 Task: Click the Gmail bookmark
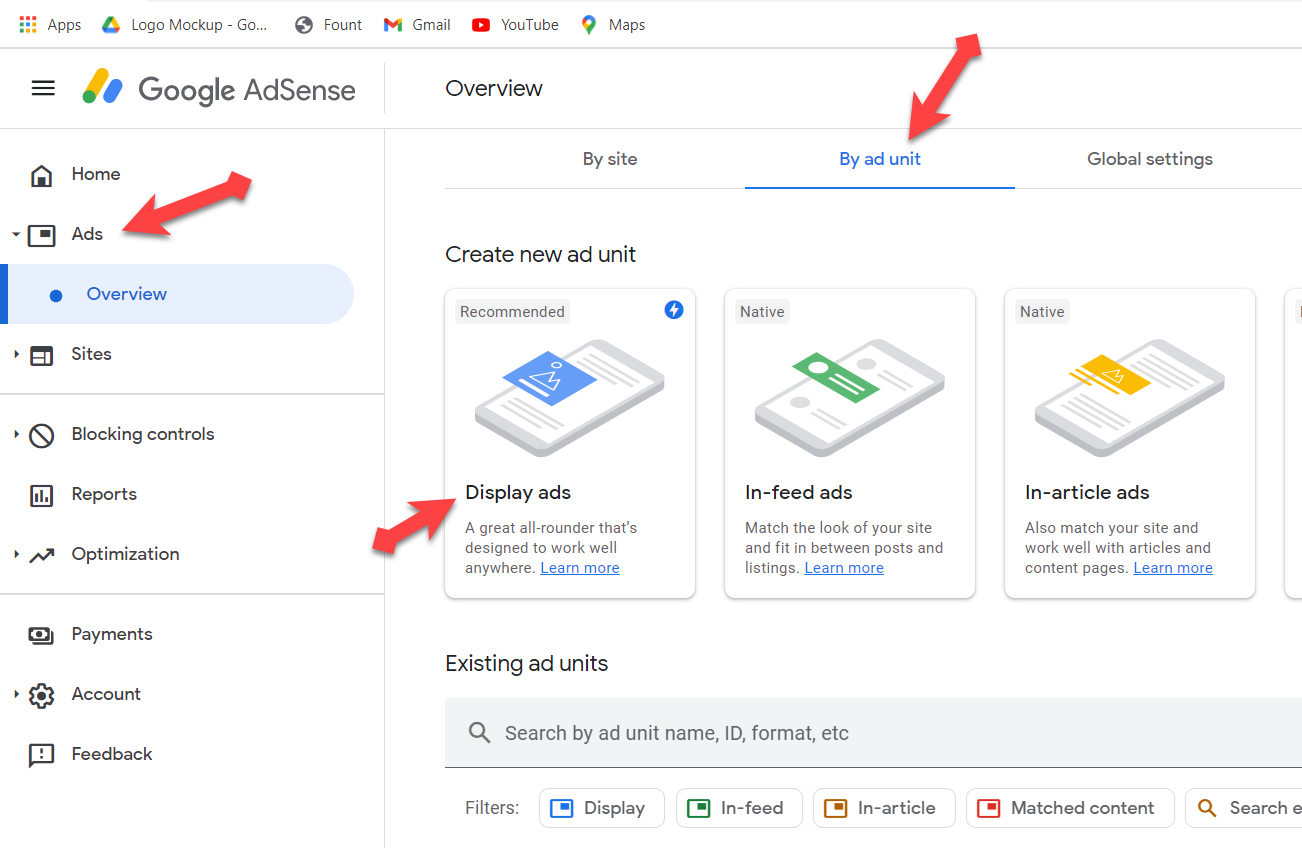(x=417, y=25)
